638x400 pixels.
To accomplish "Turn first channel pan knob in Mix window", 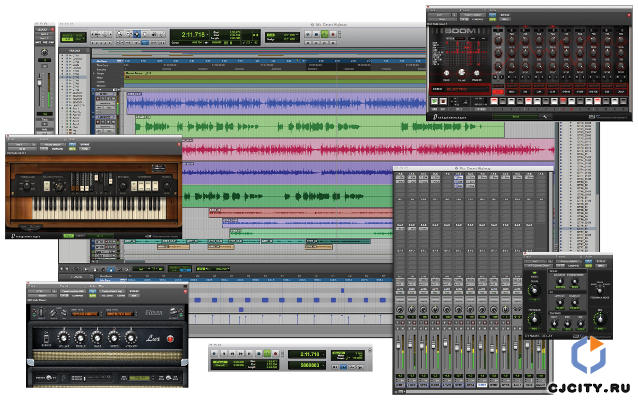I will [x=400, y=310].
